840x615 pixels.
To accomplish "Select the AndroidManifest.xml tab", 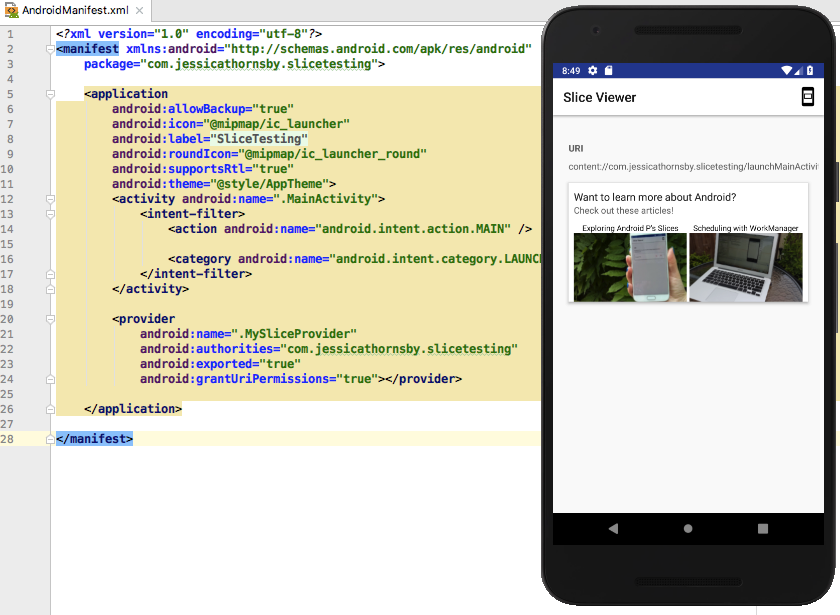I will (75, 10).
